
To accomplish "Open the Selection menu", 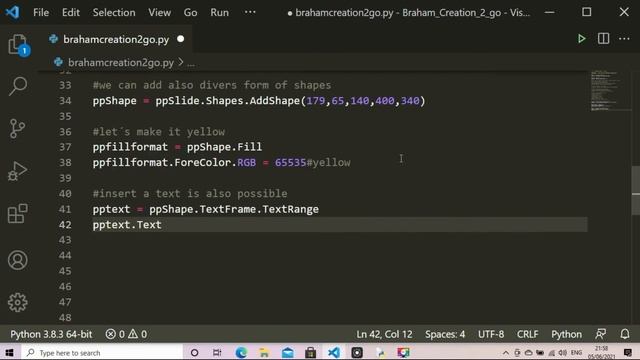I will pyautogui.click(x=114, y=12).
